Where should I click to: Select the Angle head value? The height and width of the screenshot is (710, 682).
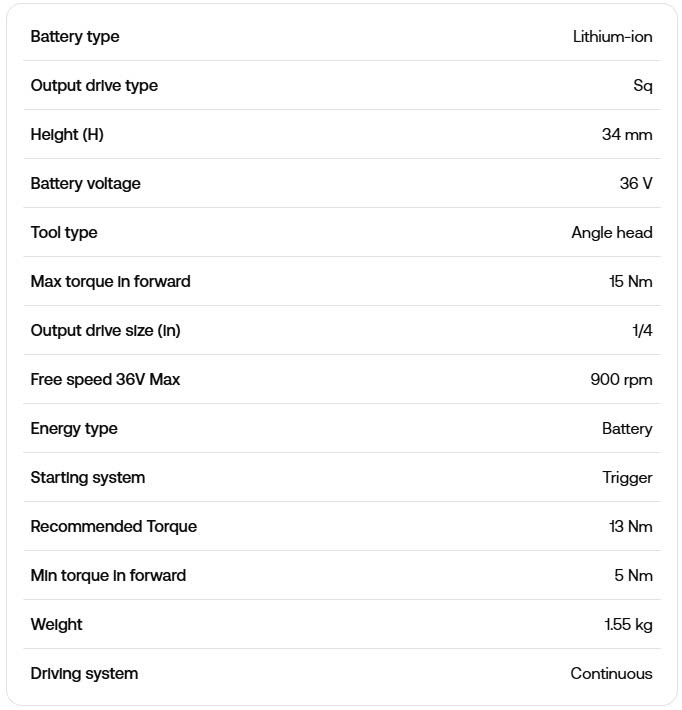pyautogui.click(x=612, y=233)
